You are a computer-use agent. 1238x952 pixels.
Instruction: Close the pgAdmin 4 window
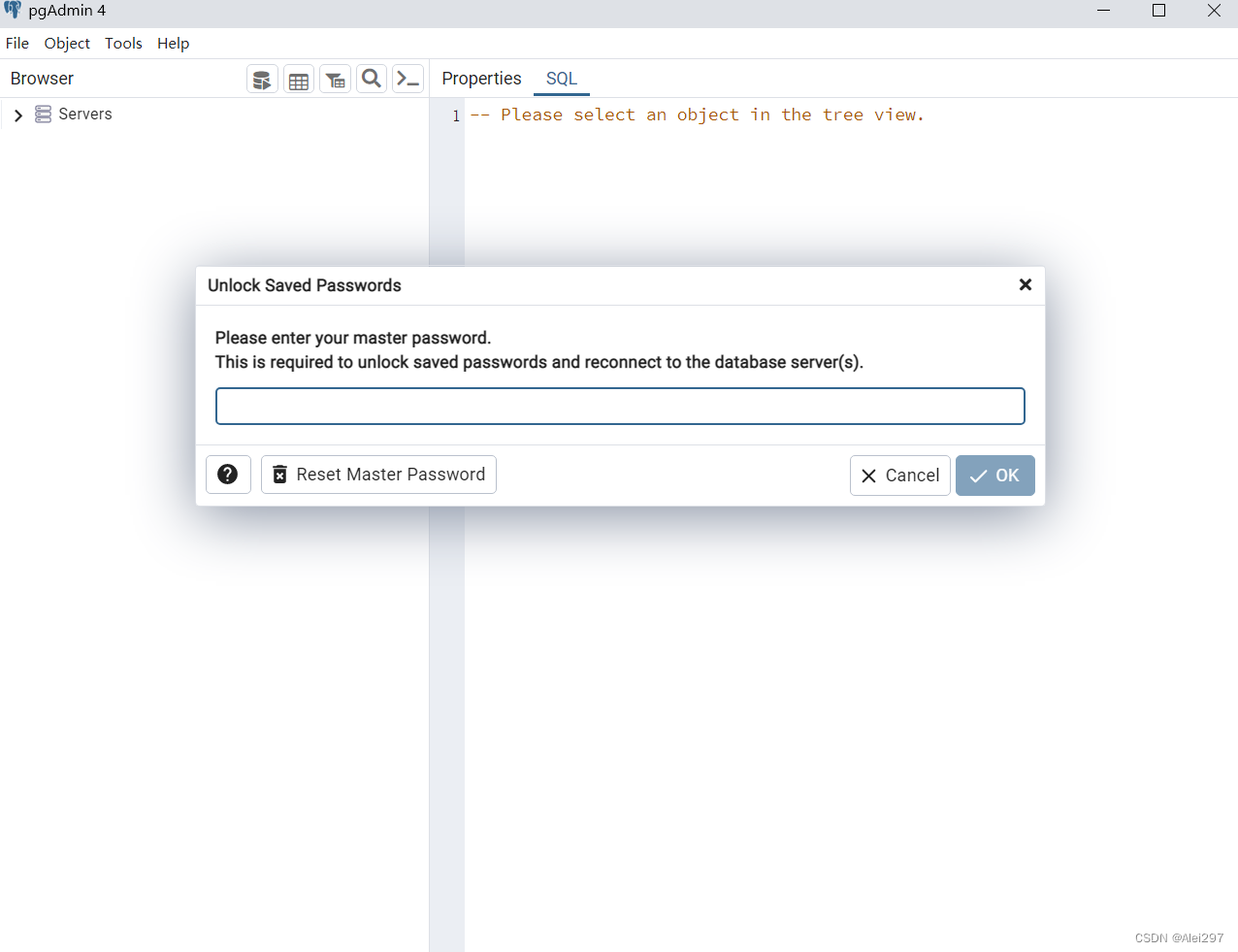(x=1214, y=11)
